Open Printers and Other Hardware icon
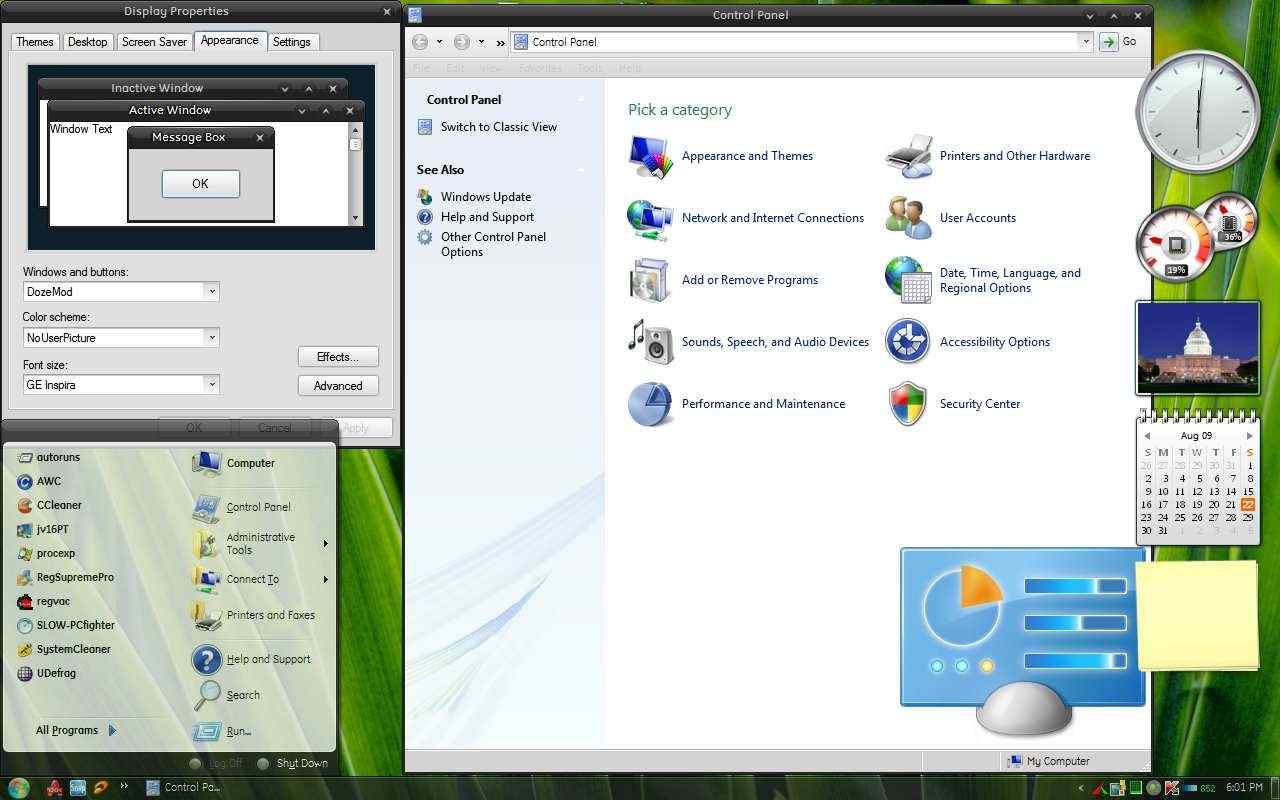1280x800 pixels. pyautogui.click(x=909, y=157)
